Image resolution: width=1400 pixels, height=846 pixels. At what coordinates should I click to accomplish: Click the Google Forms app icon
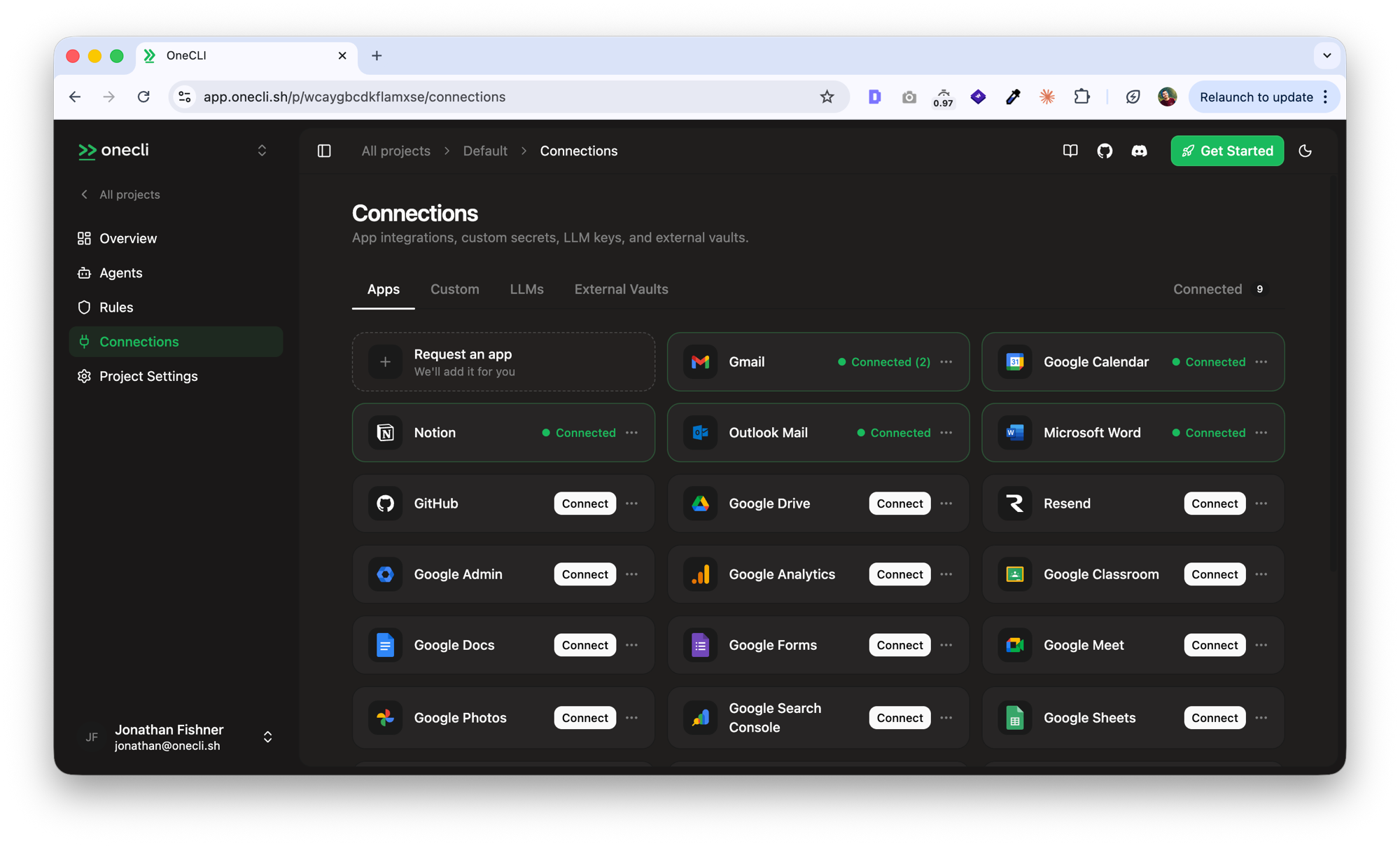pos(700,645)
